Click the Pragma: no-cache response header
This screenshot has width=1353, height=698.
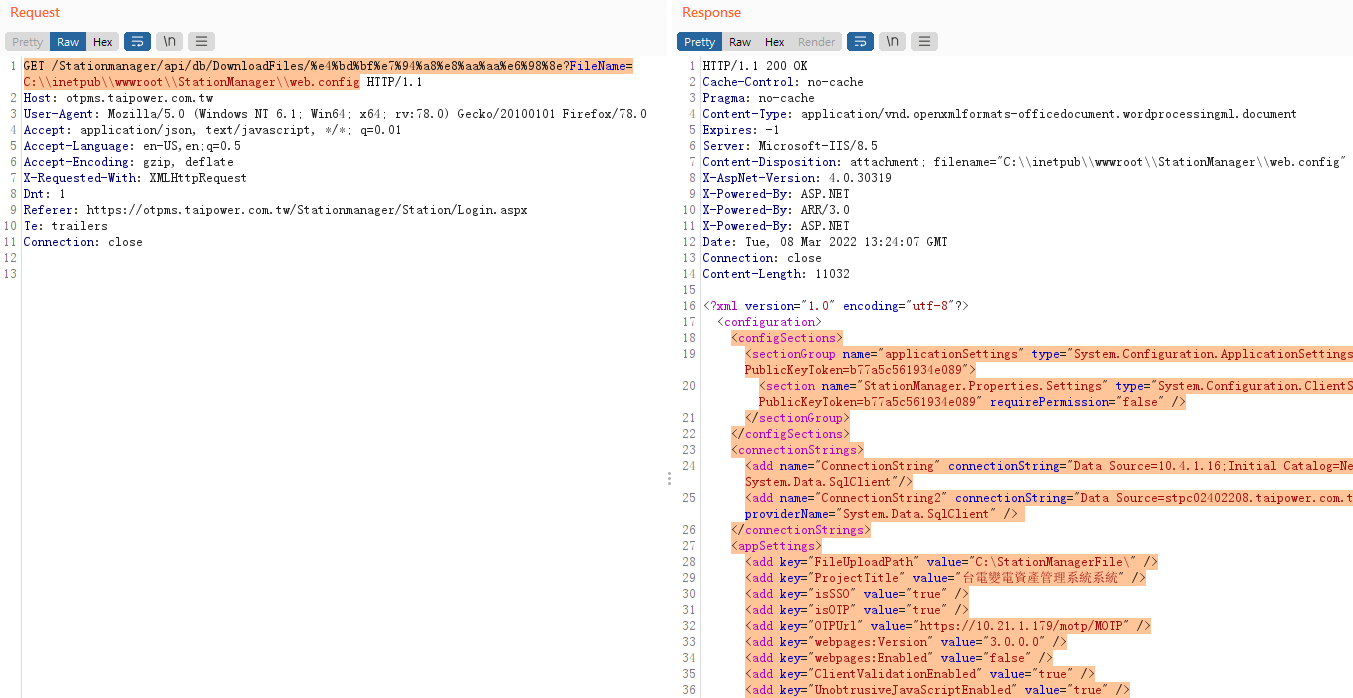[758, 98]
